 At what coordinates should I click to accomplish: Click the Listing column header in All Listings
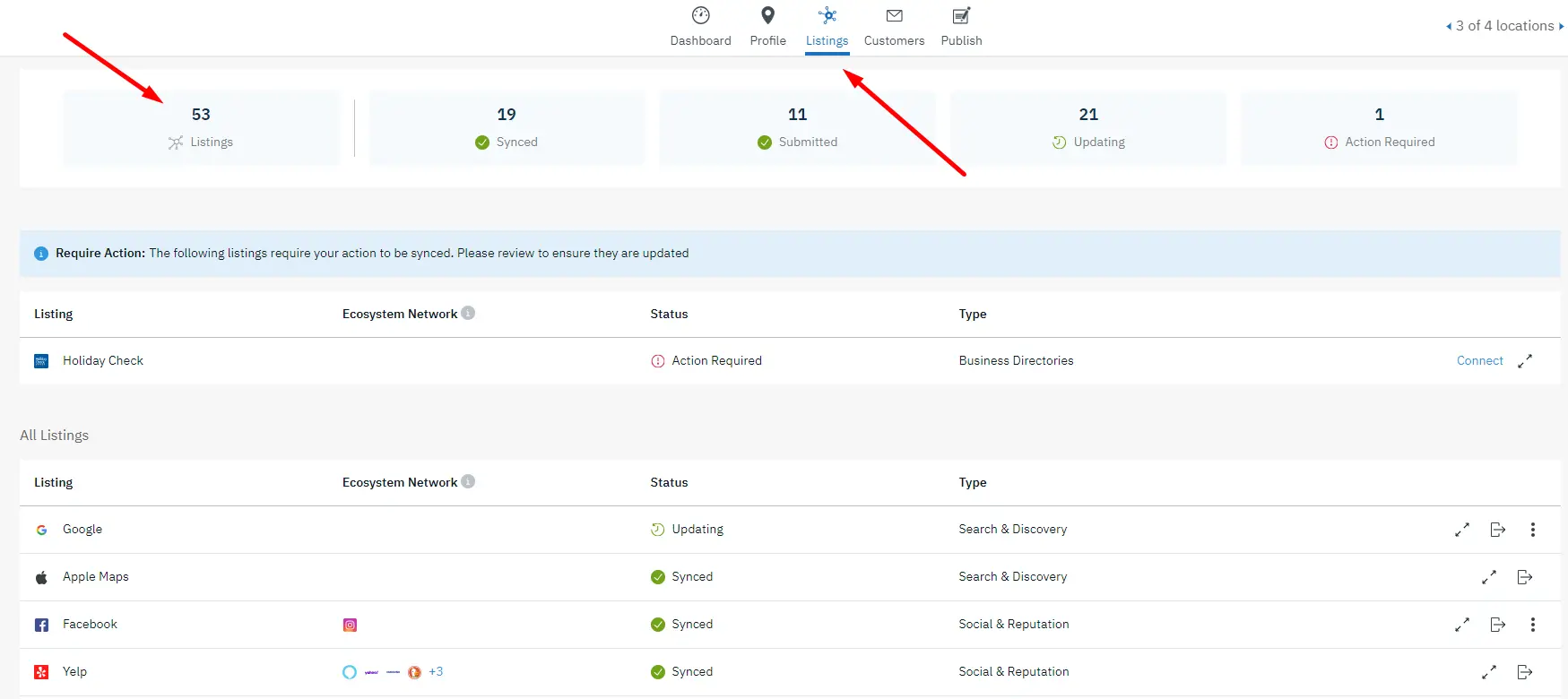coord(53,482)
